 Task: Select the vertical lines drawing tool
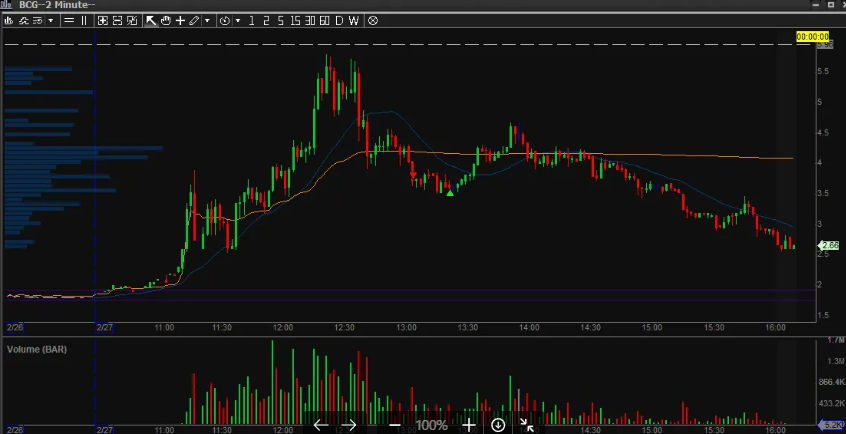click(x=84, y=21)
